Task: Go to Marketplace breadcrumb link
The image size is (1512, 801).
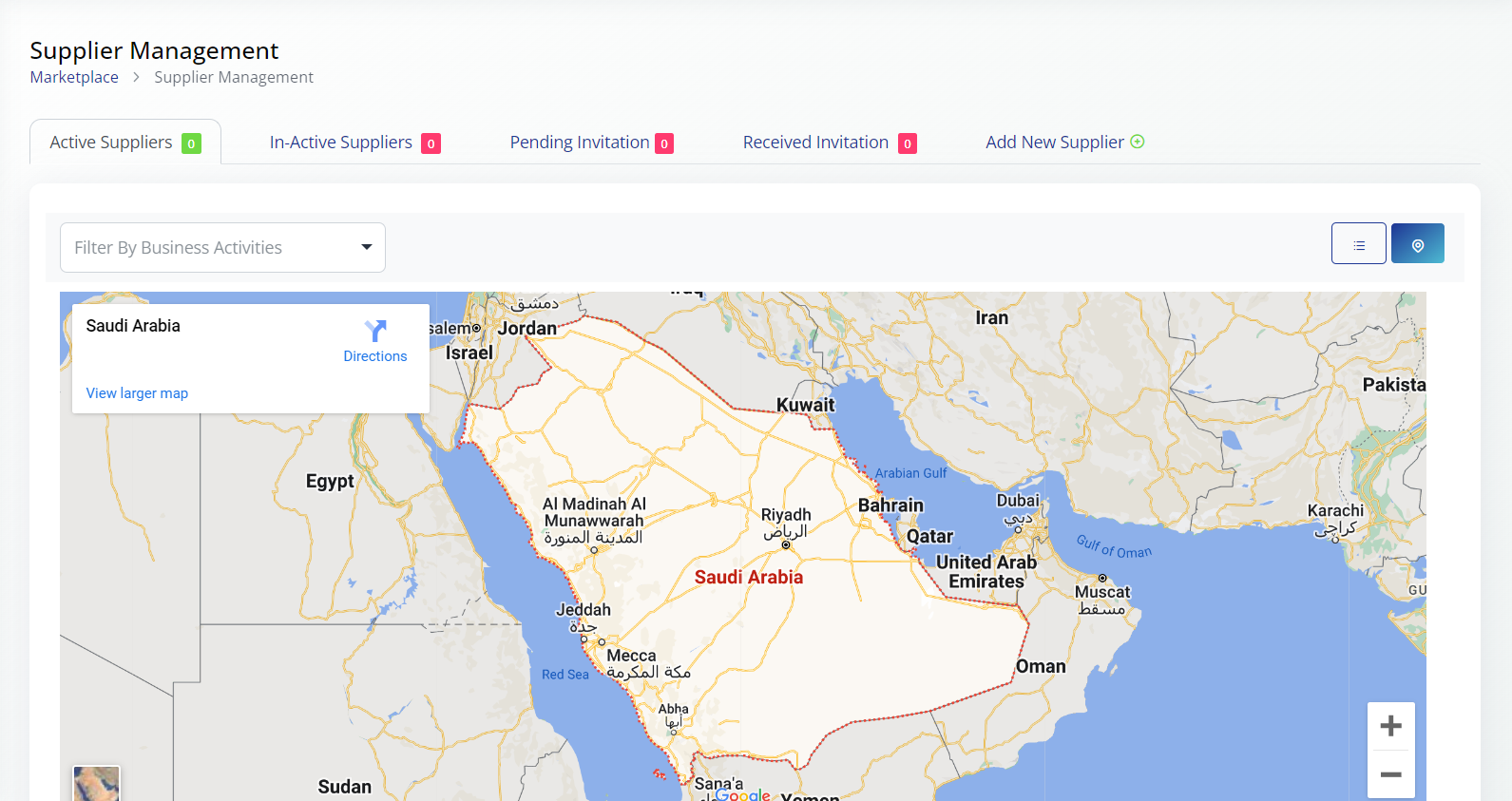Action: (x=74, y=77)
